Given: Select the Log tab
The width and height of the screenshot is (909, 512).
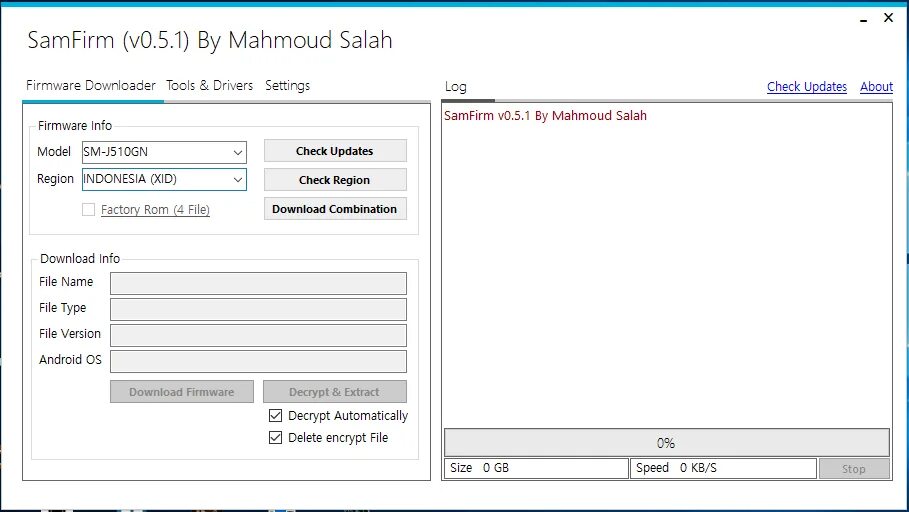Looking at the screenshot, I should [x=456, y=87].
